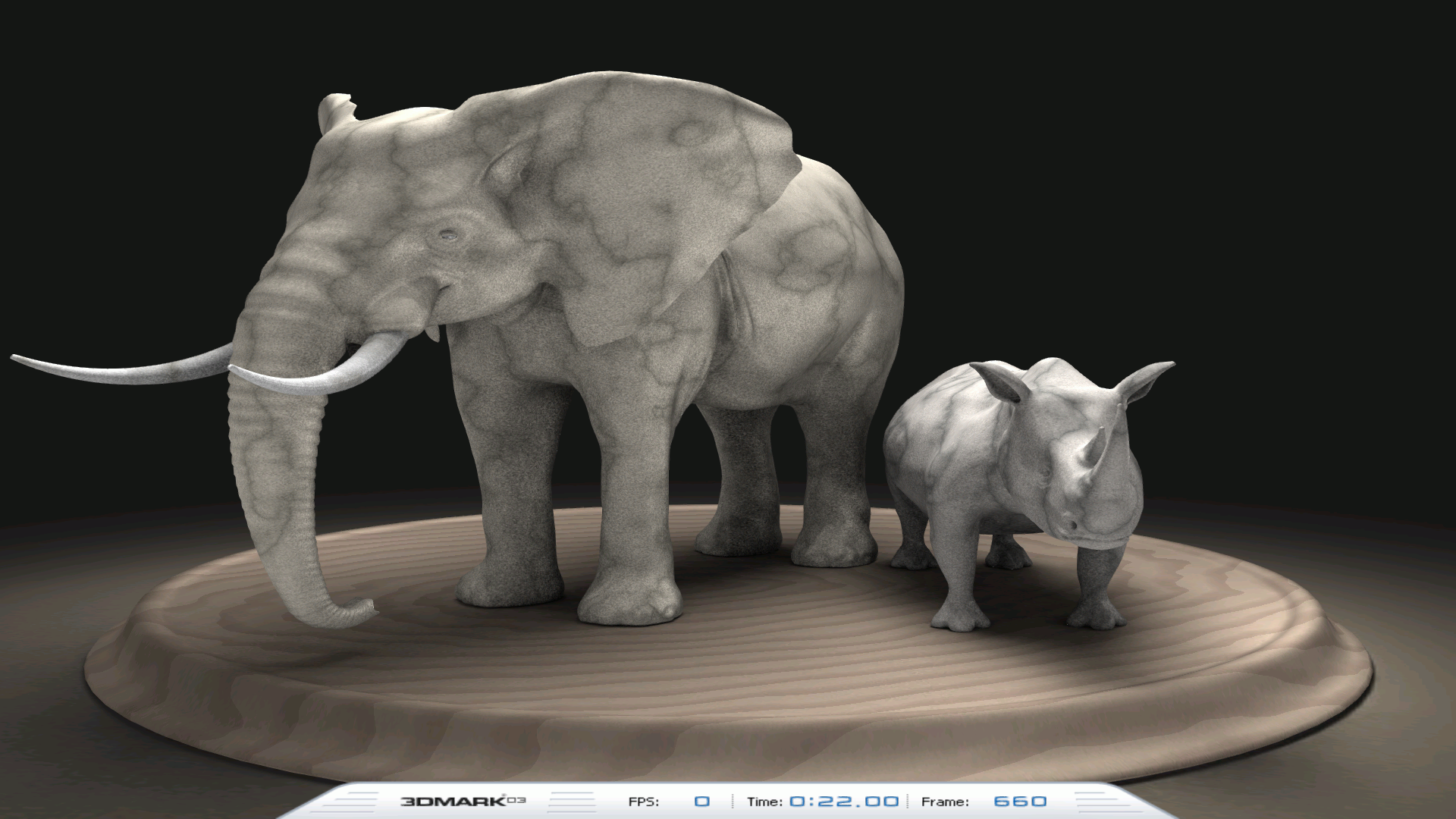The image size is (1456, 819).
Task: Click the FPS label in the status bar
Action: [643, 802]
